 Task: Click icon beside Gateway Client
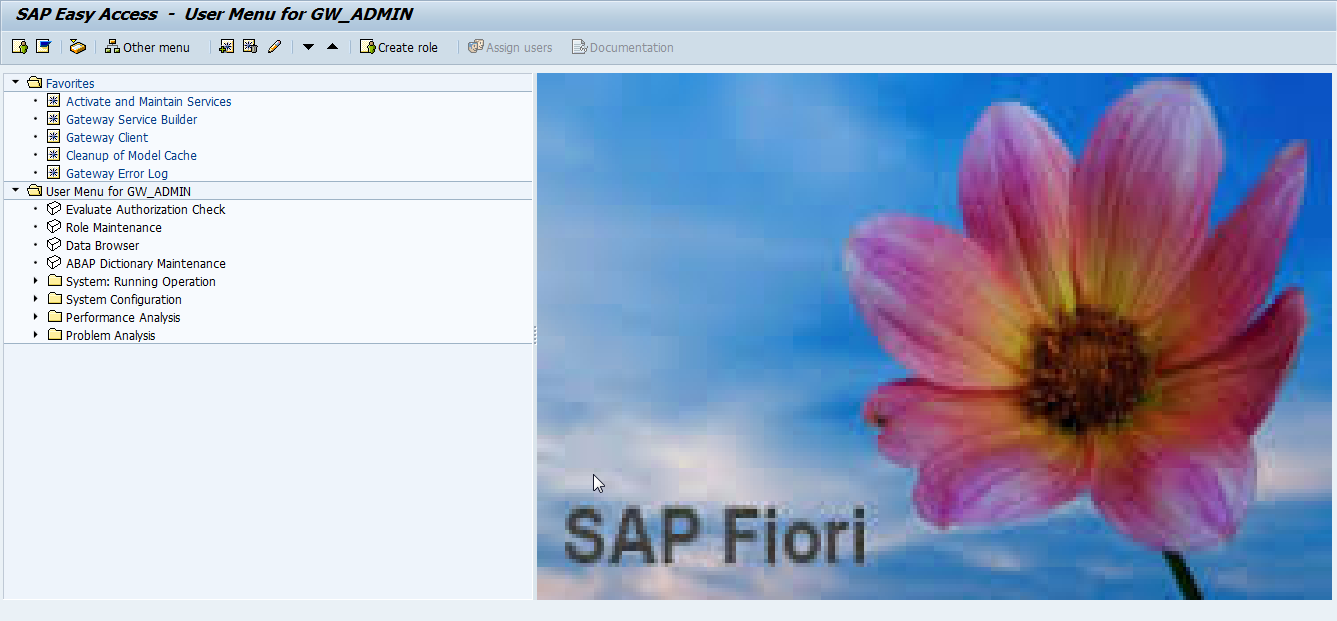coord(54,137)
